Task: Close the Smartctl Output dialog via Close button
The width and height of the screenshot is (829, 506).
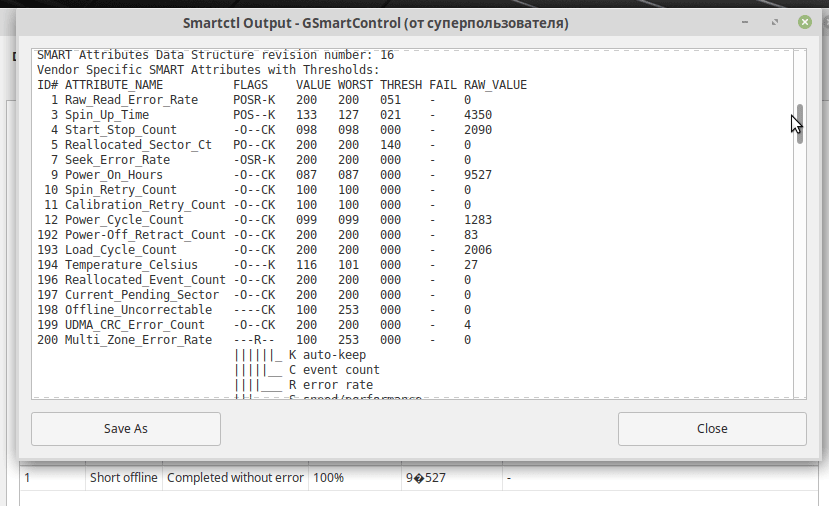Action: pyautogui.click(x=712, y=429)
